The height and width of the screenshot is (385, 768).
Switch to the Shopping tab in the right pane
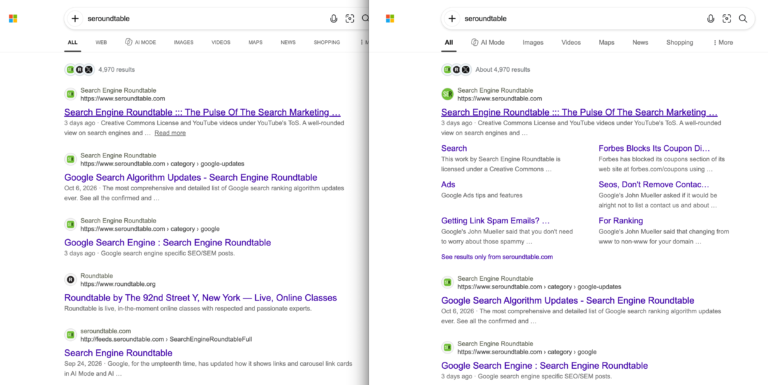680,43
